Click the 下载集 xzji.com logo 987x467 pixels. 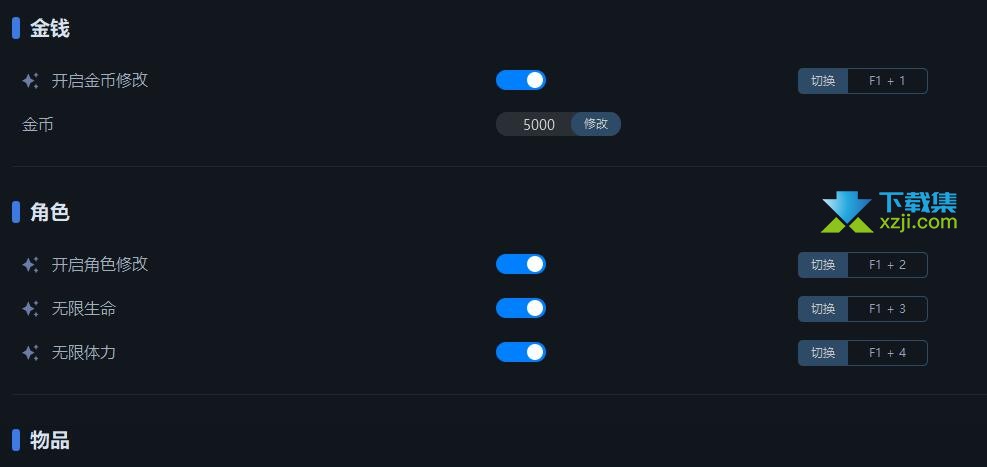pyautogui.click(x=889, y=211)
